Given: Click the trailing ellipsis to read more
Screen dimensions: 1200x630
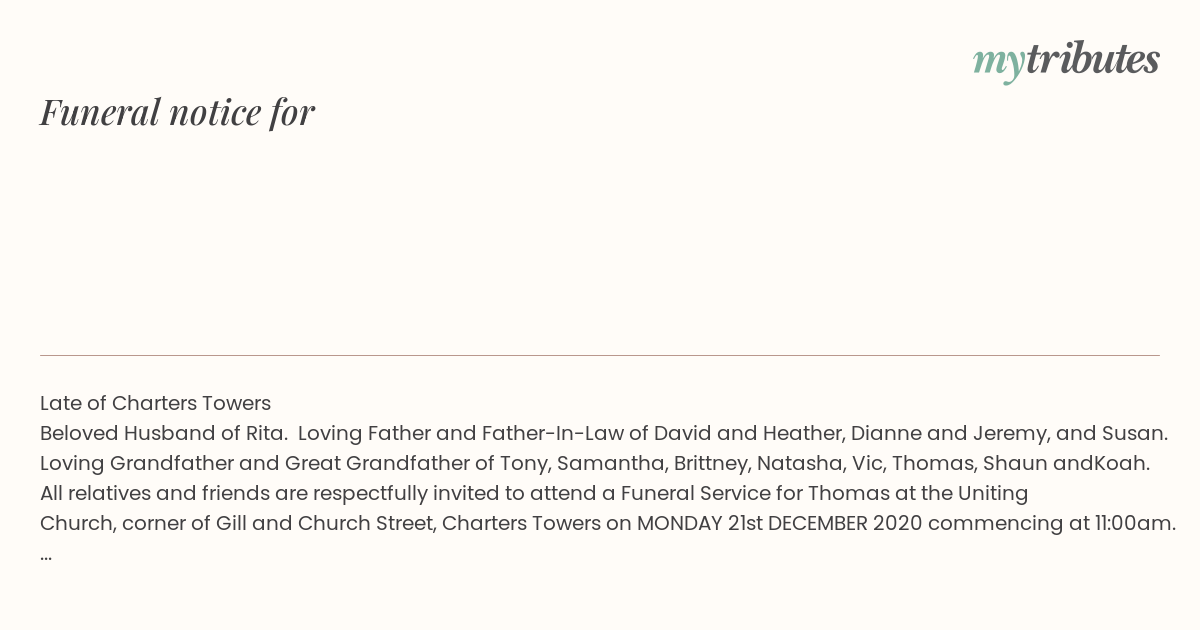Looking at the screenshot, I should click(46, 554).
